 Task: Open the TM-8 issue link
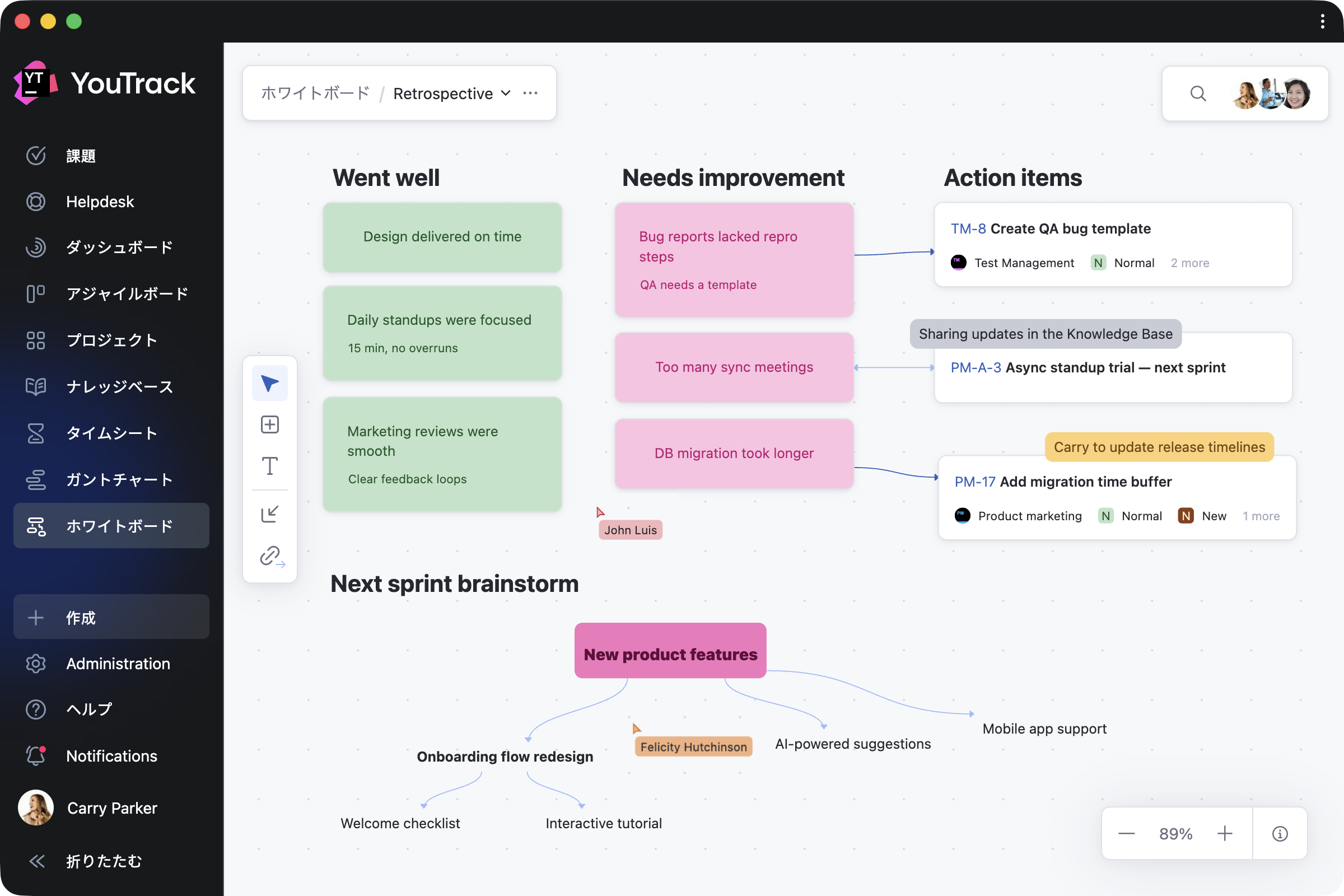968,228
